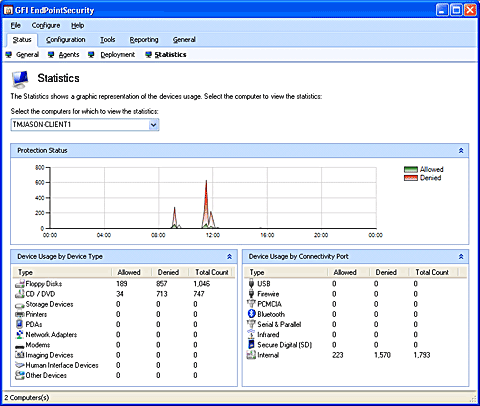Open the General status sub-view
The height and width of the screenshot is (406, 480).
click(28, 55)
